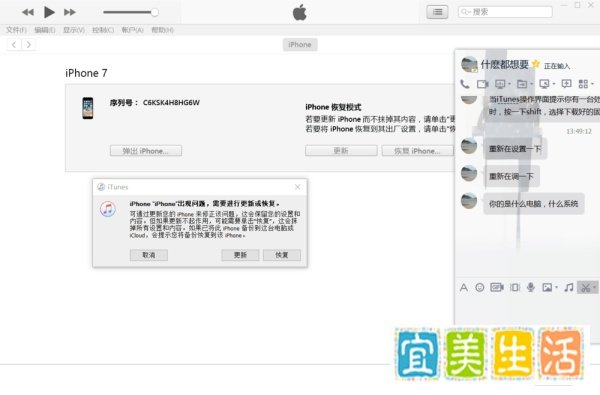600x395 pixels.
Task: Start a video call in chat window
Action: pyautogui.click(x=483, y=84)
